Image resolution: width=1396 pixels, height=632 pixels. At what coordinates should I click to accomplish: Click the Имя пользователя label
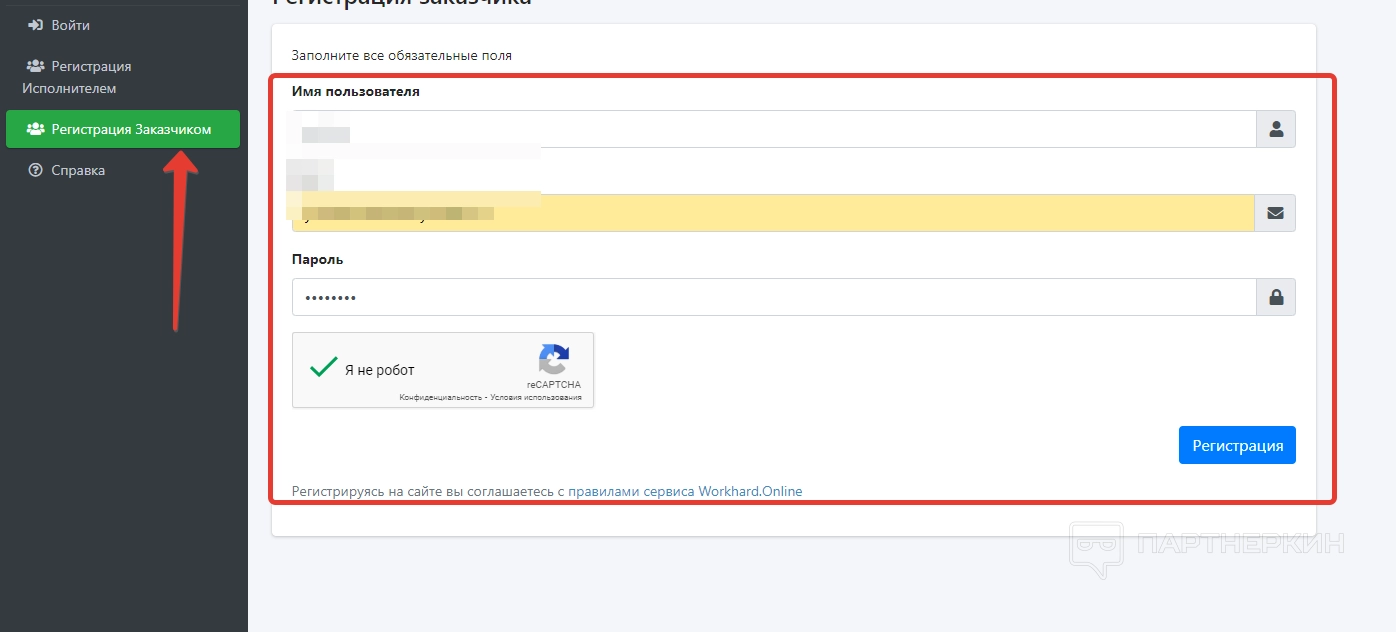point(356,91)
